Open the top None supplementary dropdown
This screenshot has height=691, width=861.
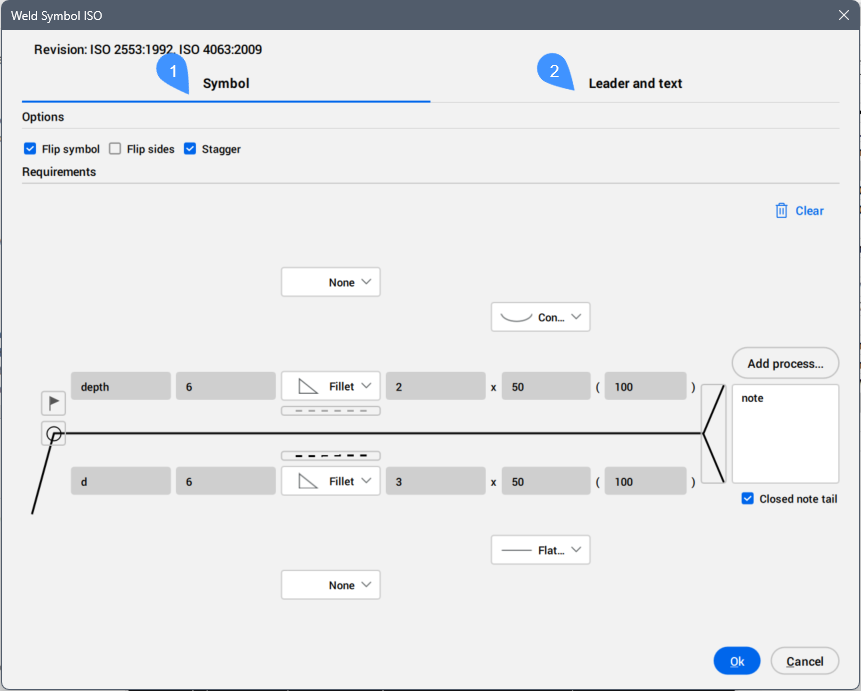(330, 282)
